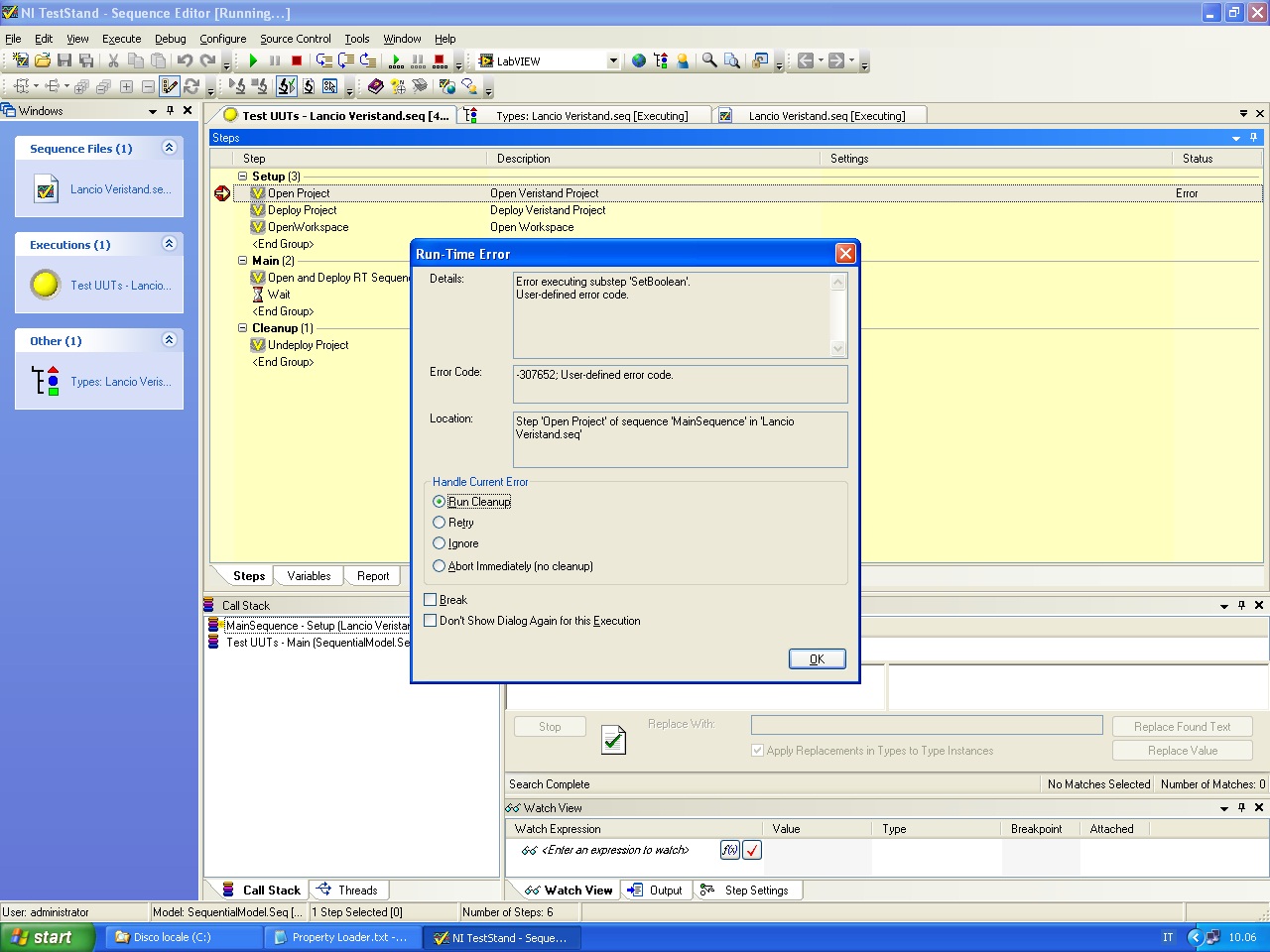1270x952 pixels.
Task: Click the New Sequence File toolbar icon
Action: coord(20,60)
